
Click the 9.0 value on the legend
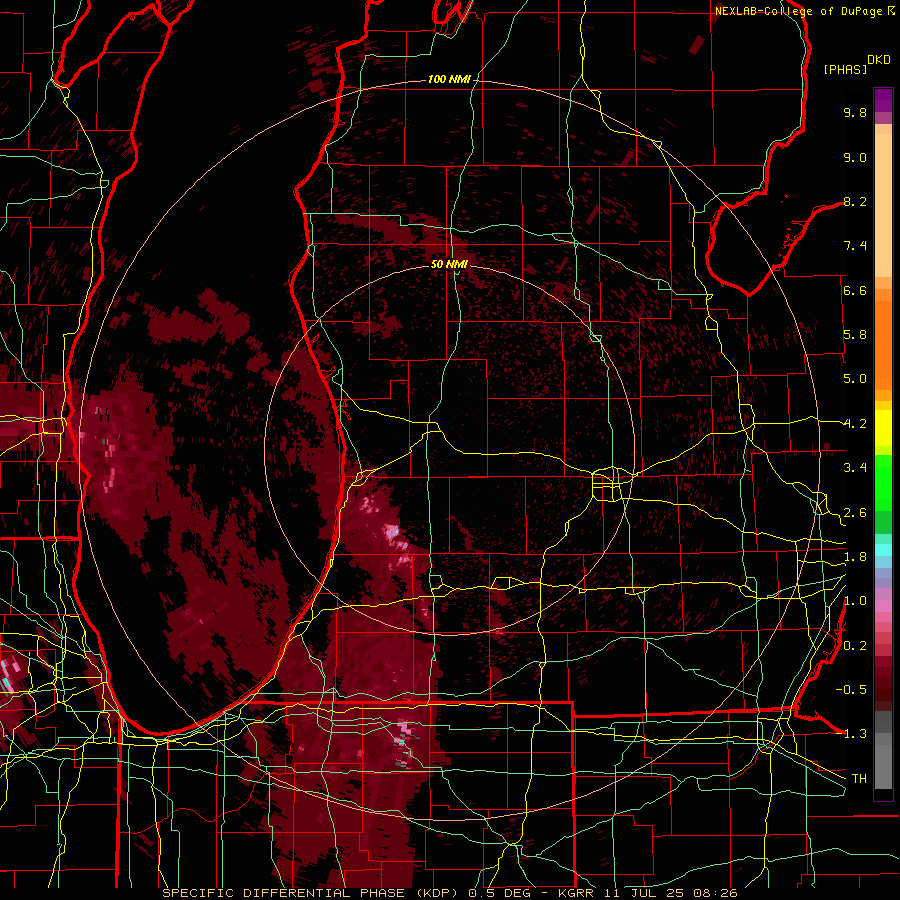tap(855, 157)
